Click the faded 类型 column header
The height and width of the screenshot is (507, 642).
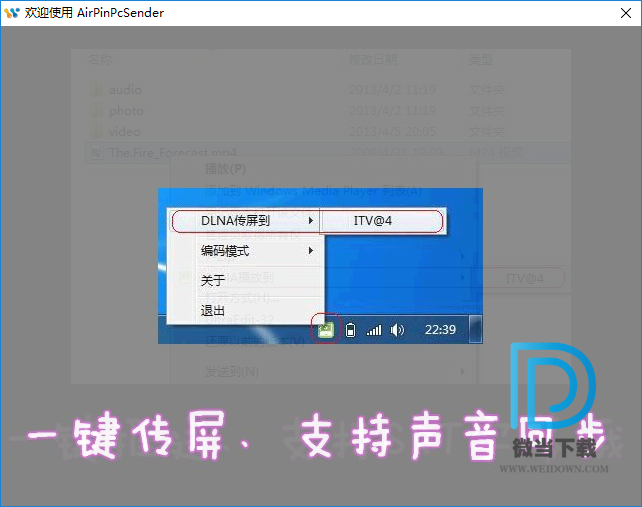pyautogui.click(x=481, y=60)
